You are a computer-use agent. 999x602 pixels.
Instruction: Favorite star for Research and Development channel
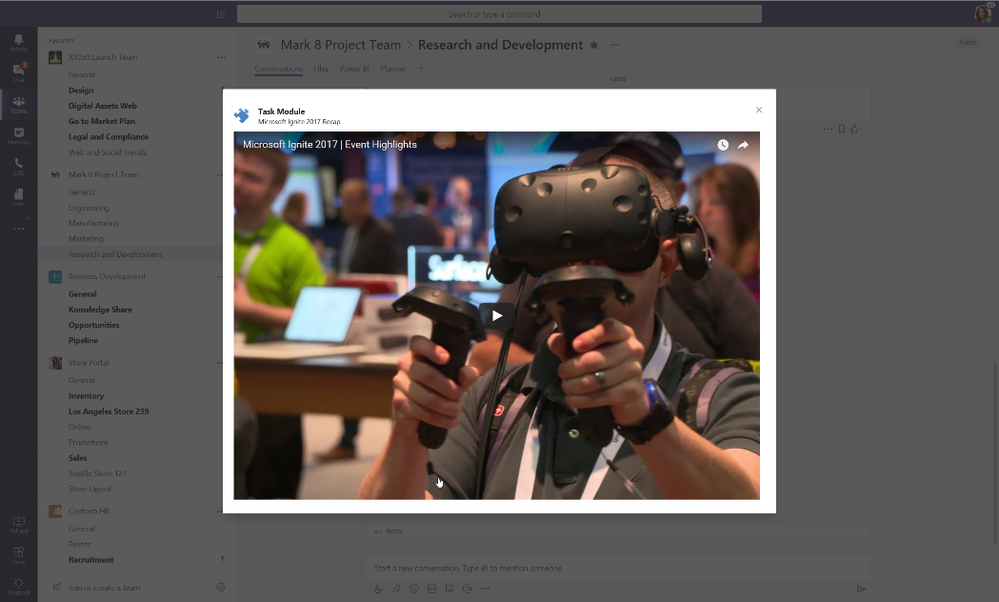[594, 45]
